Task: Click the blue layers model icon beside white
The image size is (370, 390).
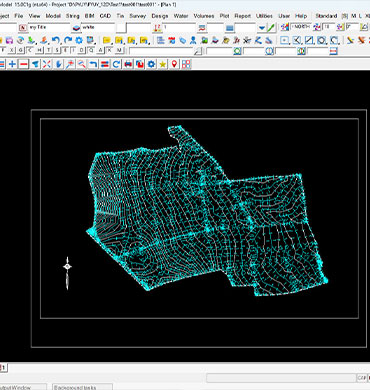Action: tap(77, 28)
